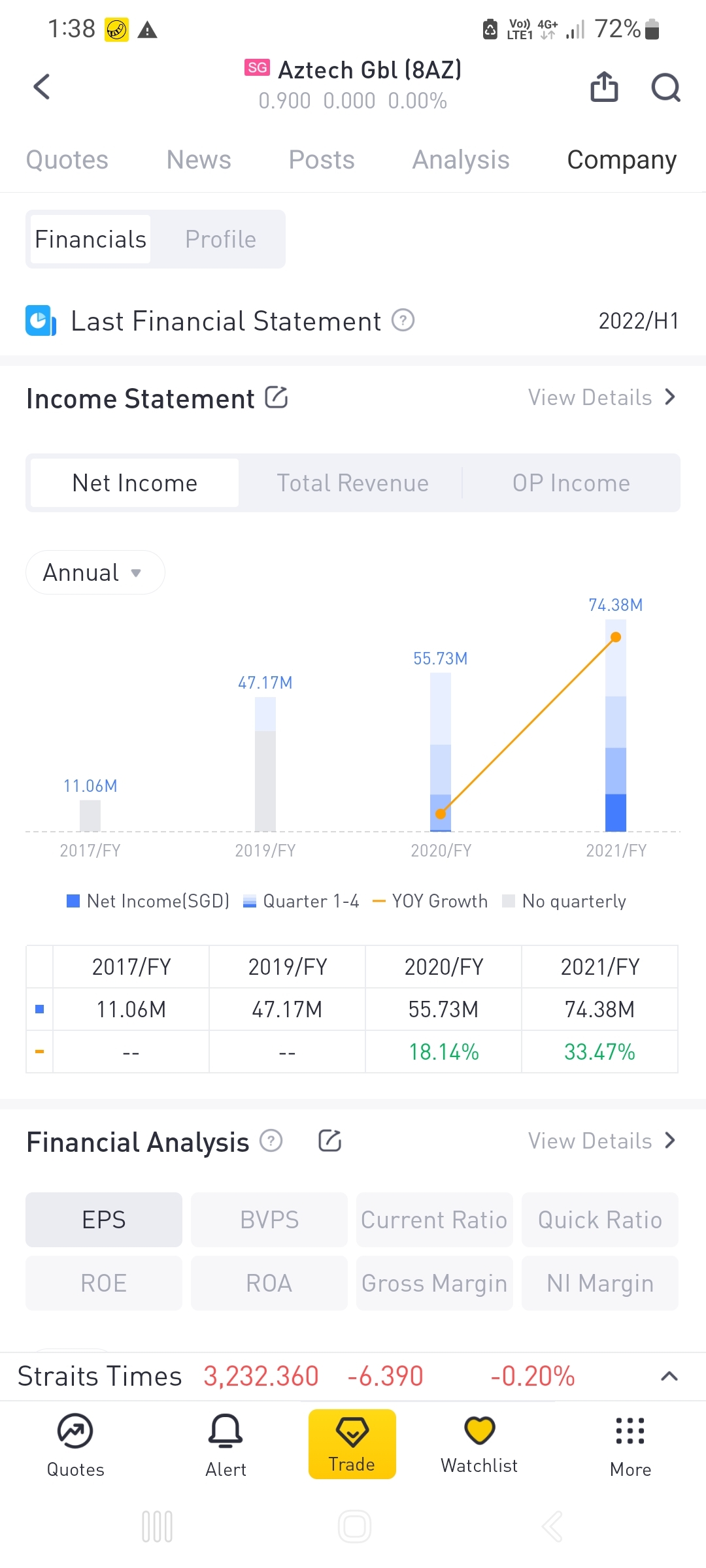The height and width of the screenshot is (1568, 706).
Task: Tap the pie chart statement icon
Action: (41, 321)
